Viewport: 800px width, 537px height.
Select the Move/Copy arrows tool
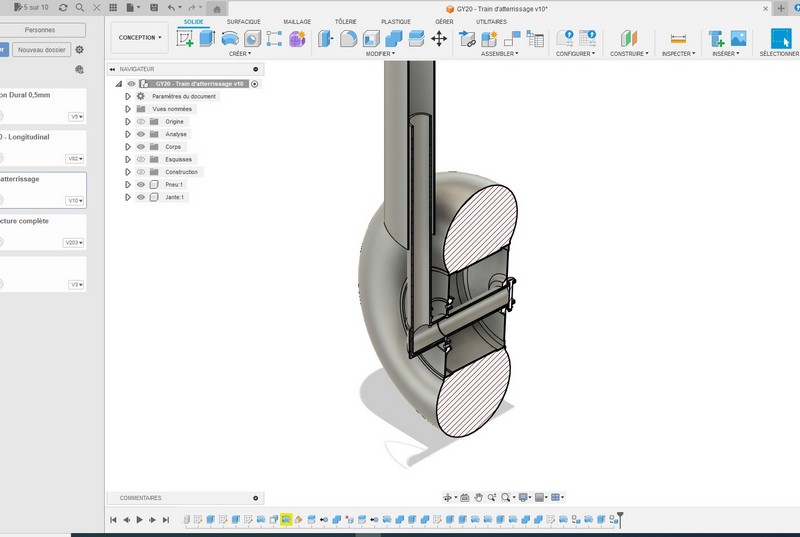point(438,38)
